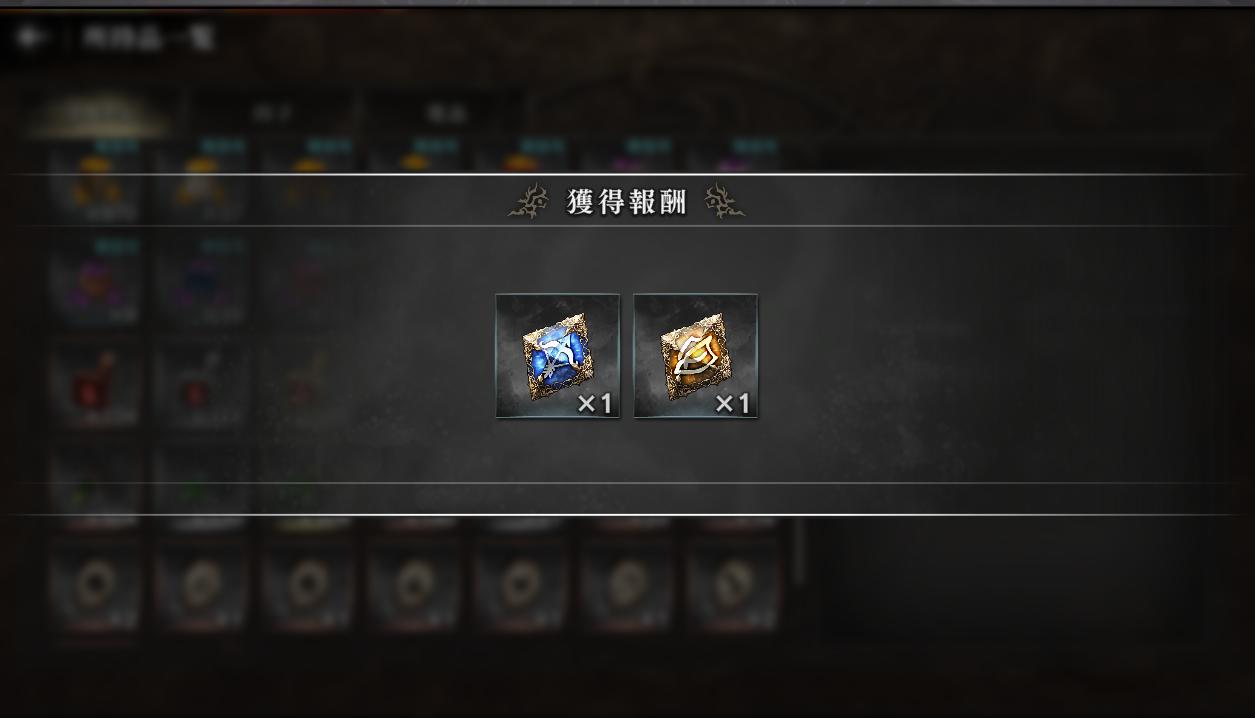Open the highlighted first inventory tab

tap(100, 113)
